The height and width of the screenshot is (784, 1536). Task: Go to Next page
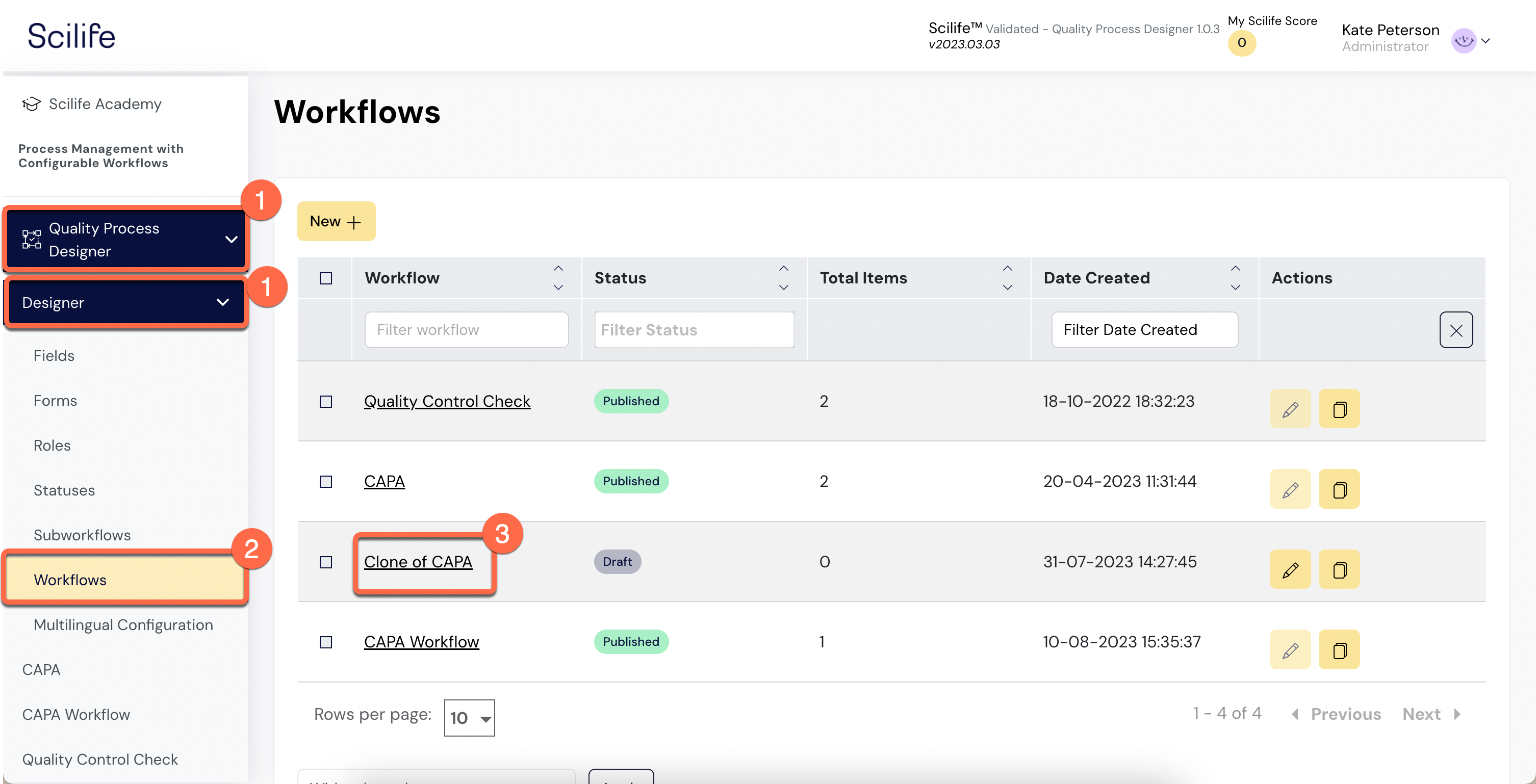pos(1431,714)
